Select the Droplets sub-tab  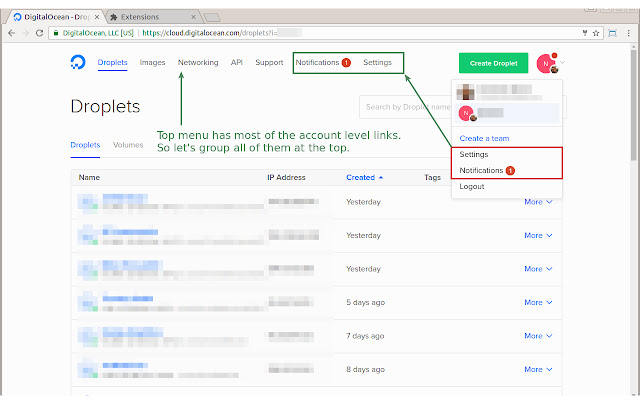pos(85,145)
